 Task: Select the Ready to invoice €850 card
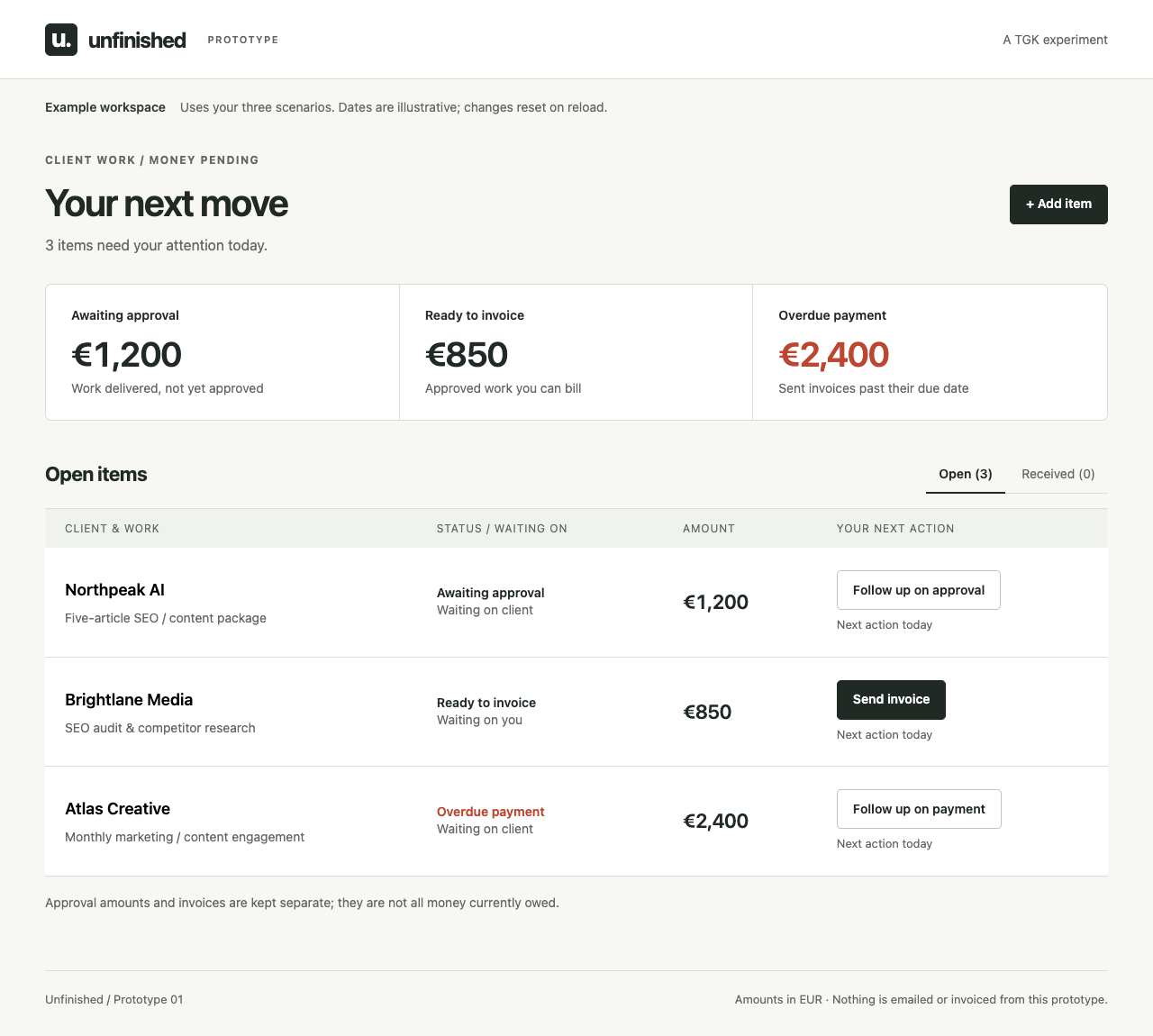click(x=576, y=352)
